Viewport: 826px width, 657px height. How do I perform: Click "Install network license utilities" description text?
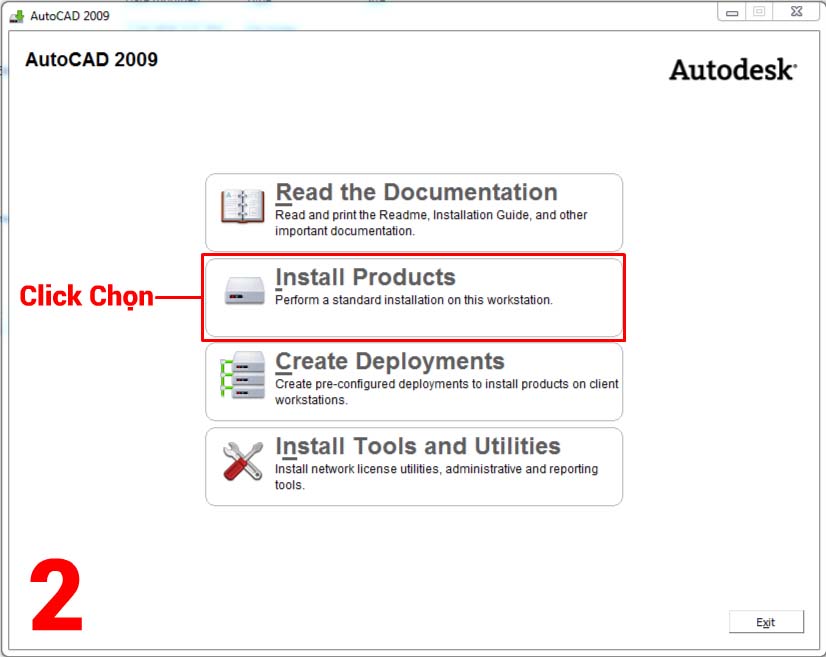pyautogui.click(x=436, y=476)
